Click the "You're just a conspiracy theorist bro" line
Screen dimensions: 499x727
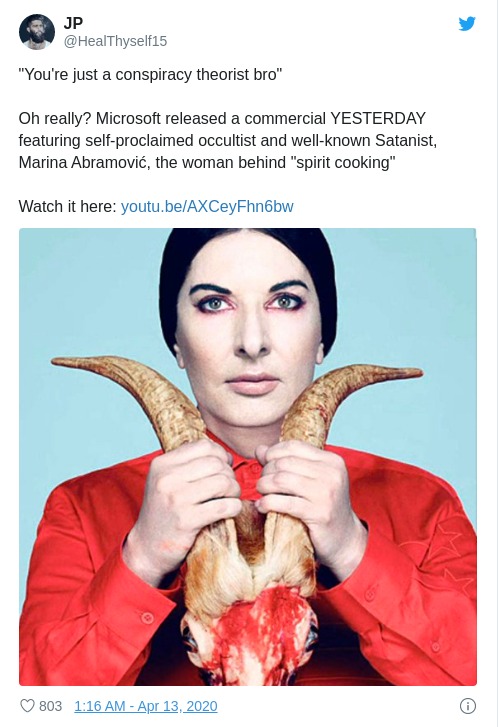coord(150,75)
